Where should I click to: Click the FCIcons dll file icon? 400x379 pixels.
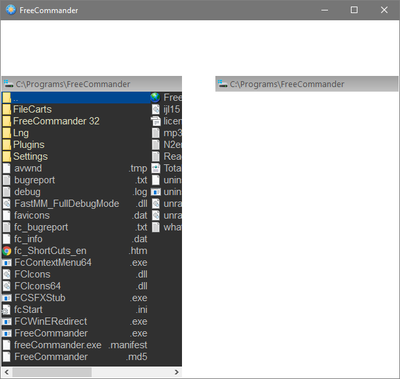(x=7, y=274)
